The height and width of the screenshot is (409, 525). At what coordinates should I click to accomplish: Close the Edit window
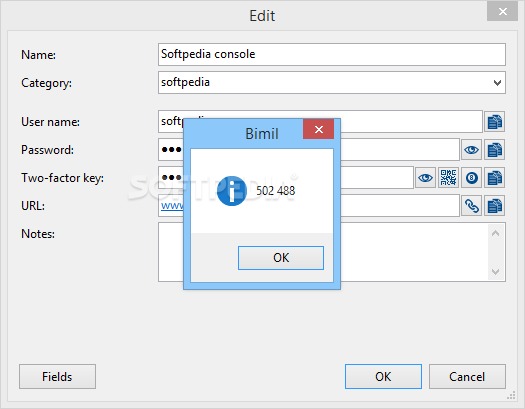coord(502,11)
